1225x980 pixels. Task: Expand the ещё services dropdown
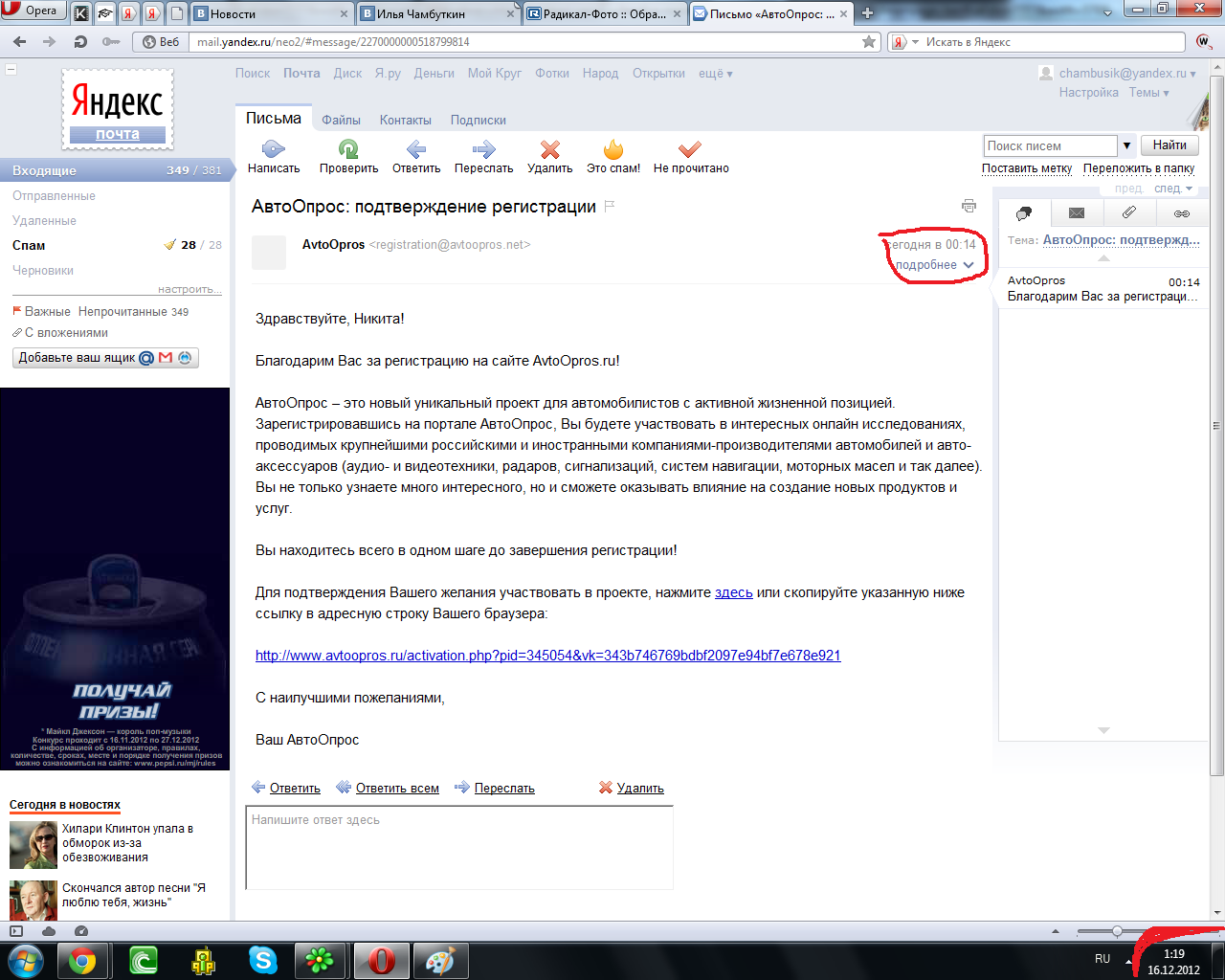715,73
